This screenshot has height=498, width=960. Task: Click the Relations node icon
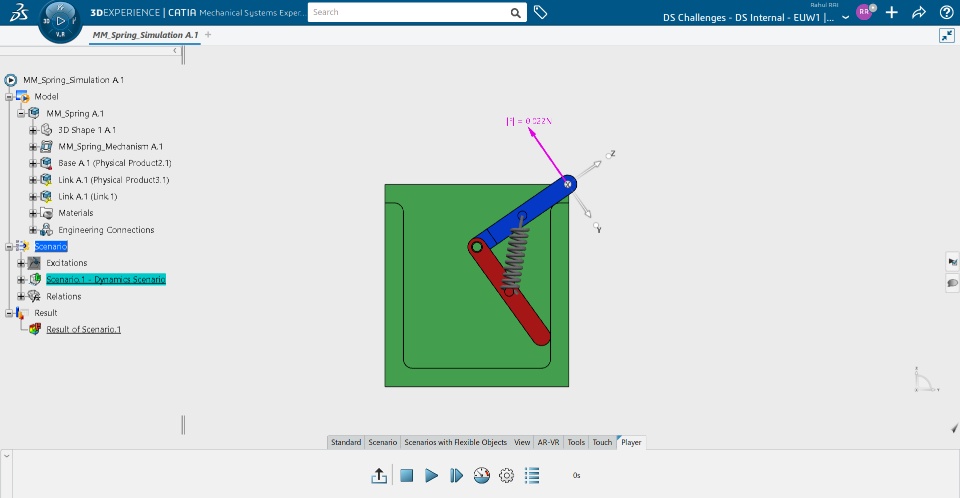pyautogui.click(x=35, y=296)
